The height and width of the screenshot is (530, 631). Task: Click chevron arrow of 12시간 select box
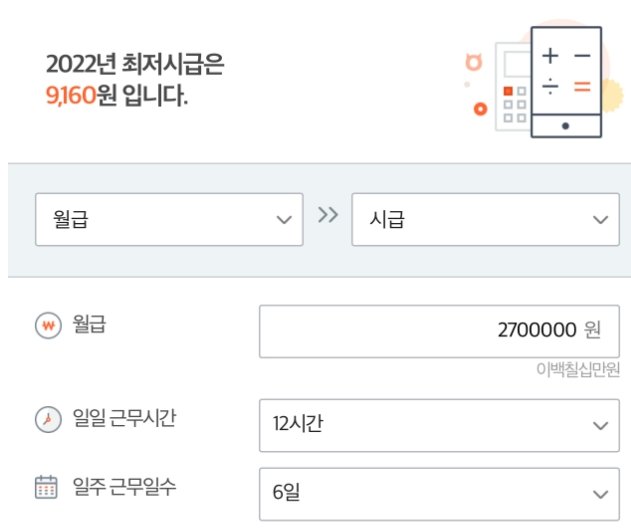[x=600, y=425]
